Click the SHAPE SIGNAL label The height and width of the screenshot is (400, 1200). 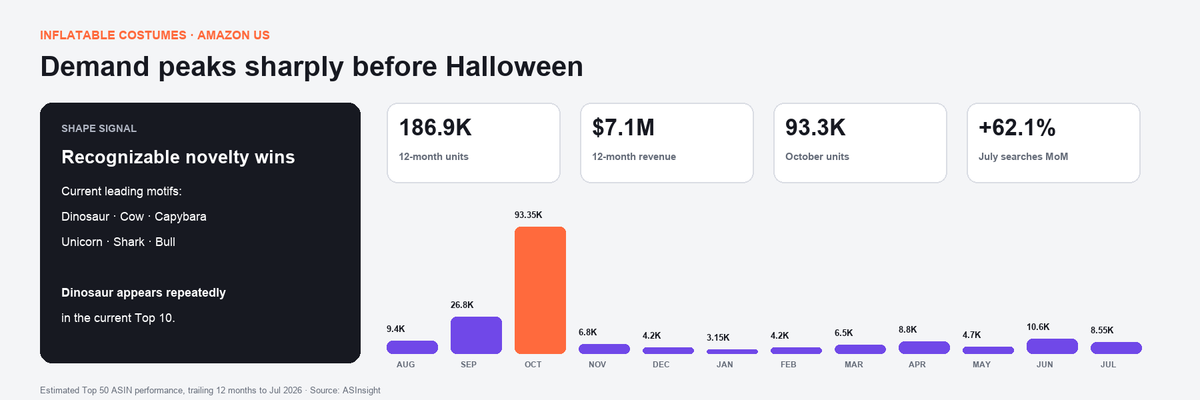click(x=99, y=129)
